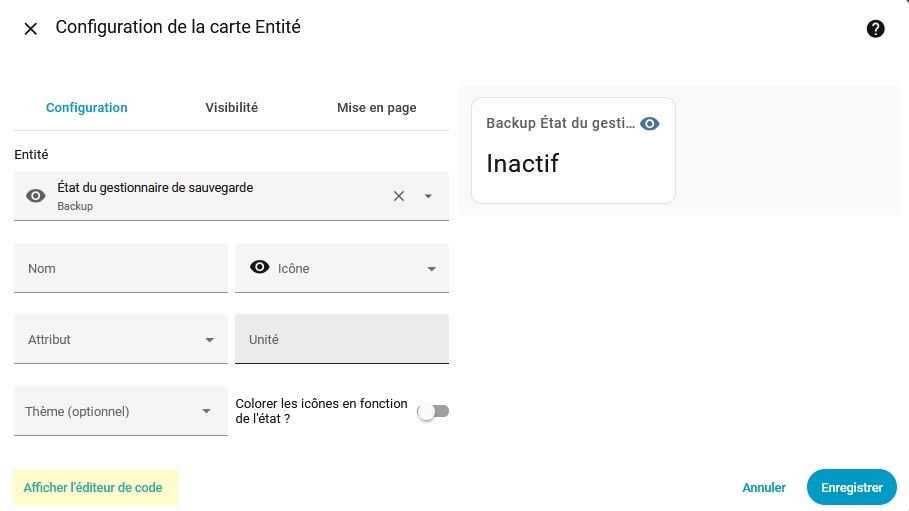Screen dimensions: 909x511
Task: Open the Mise en page tab
Action: click(376, 108)
